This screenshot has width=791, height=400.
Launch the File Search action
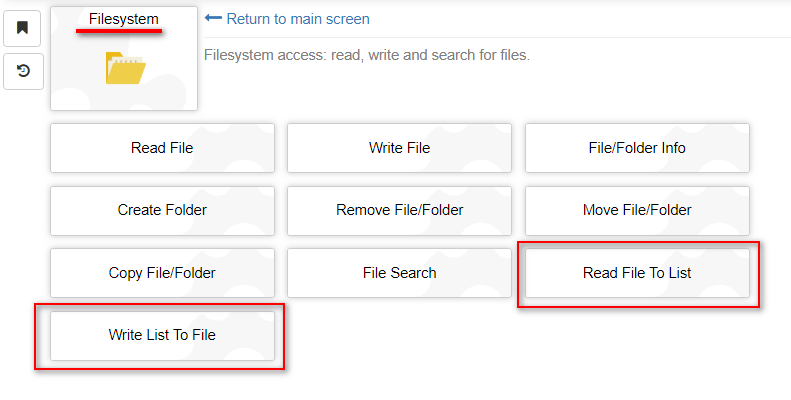click(x=399, y=272)
